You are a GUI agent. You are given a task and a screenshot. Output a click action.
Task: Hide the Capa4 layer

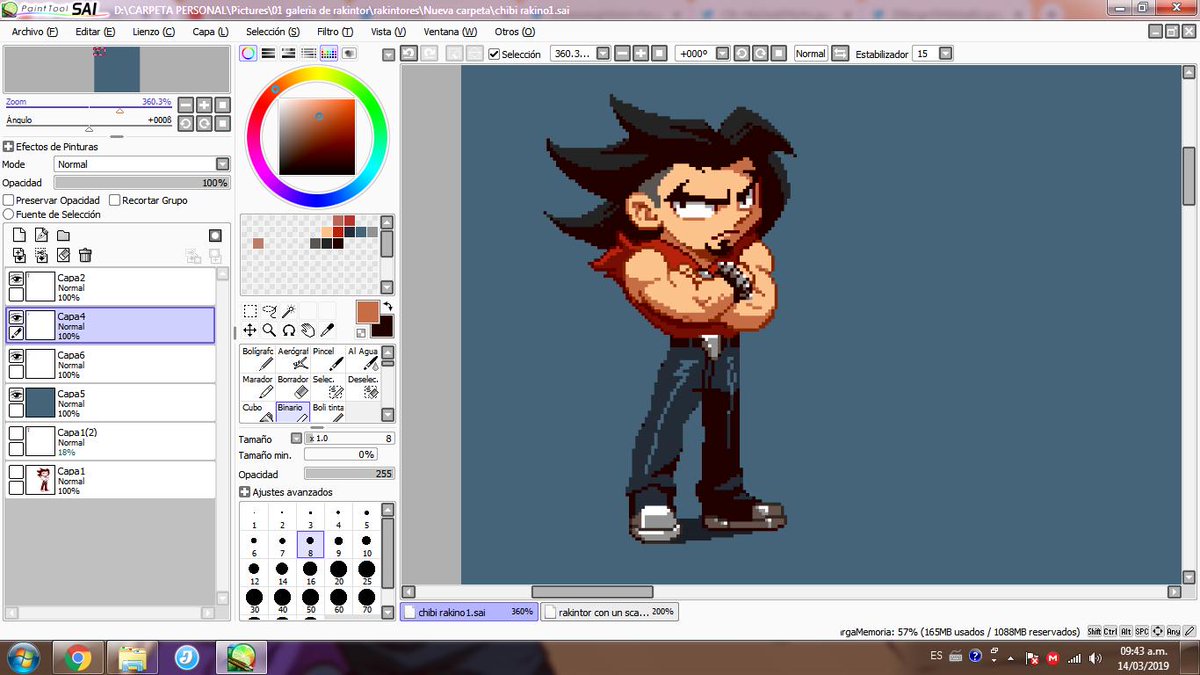[16, 318]
